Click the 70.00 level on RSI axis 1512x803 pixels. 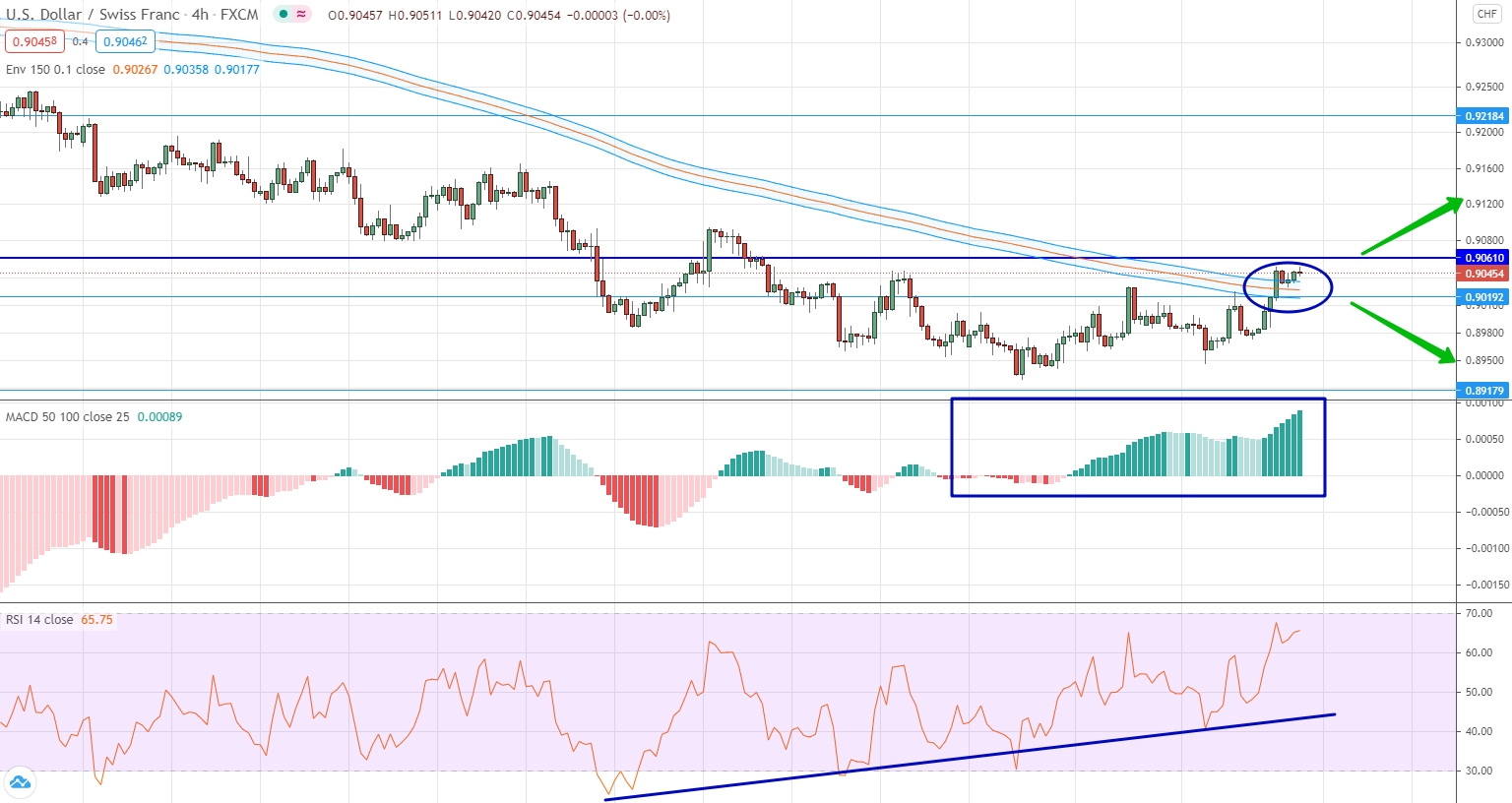pos(1479,613)
